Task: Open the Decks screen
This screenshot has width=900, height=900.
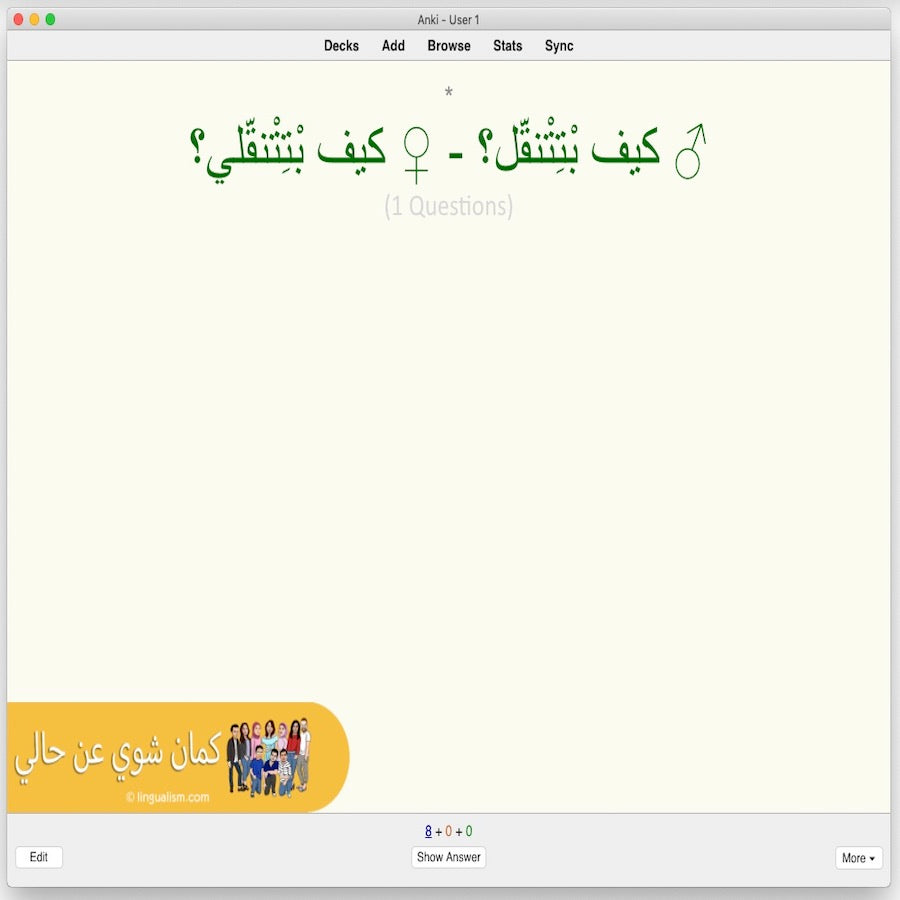Action: click(341, 45)
